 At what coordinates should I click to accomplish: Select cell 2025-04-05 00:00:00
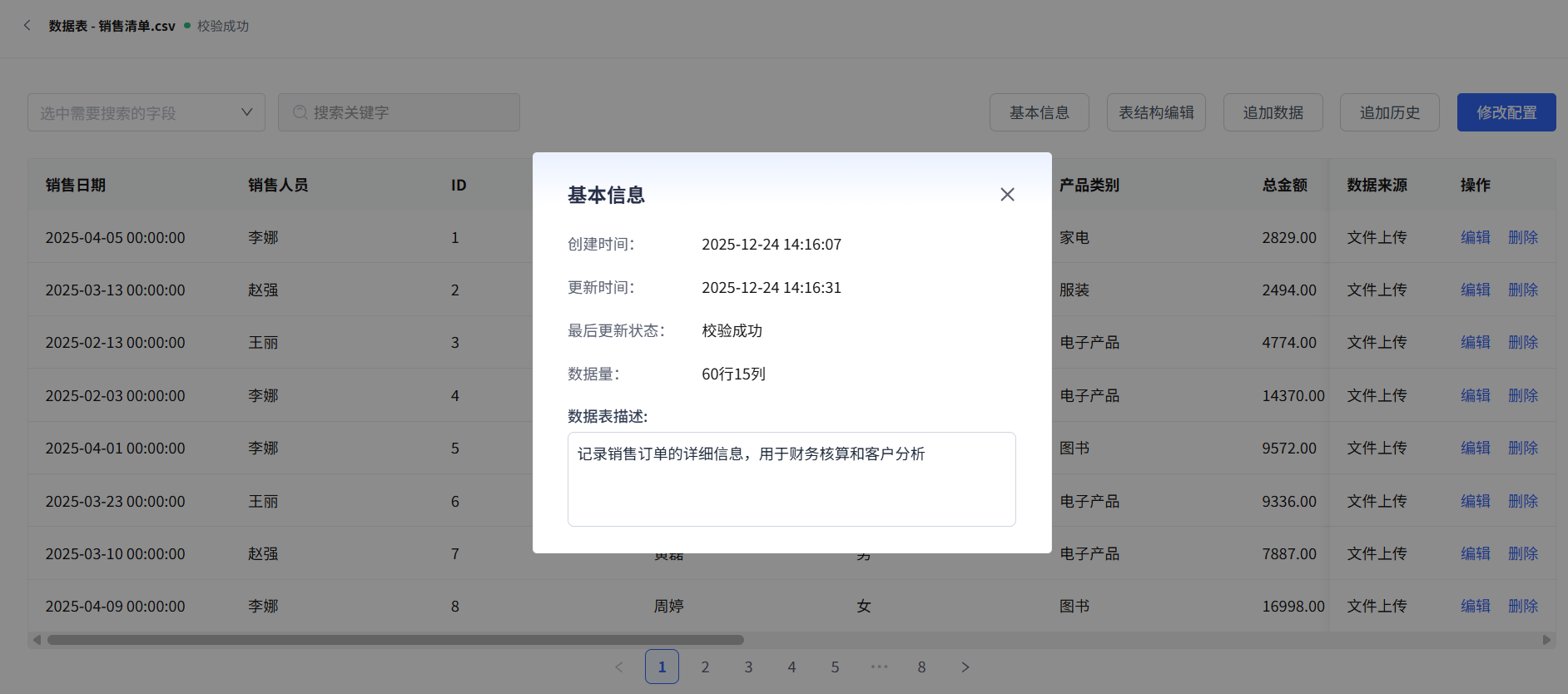[115, 237]
